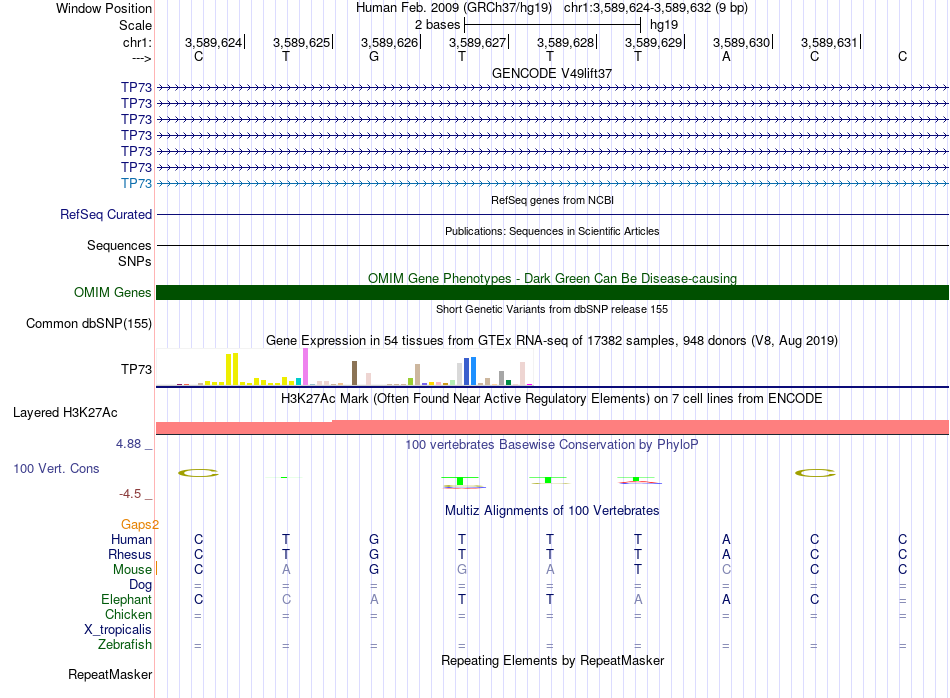
Task: Click the Window Position label
Action: 104,8
